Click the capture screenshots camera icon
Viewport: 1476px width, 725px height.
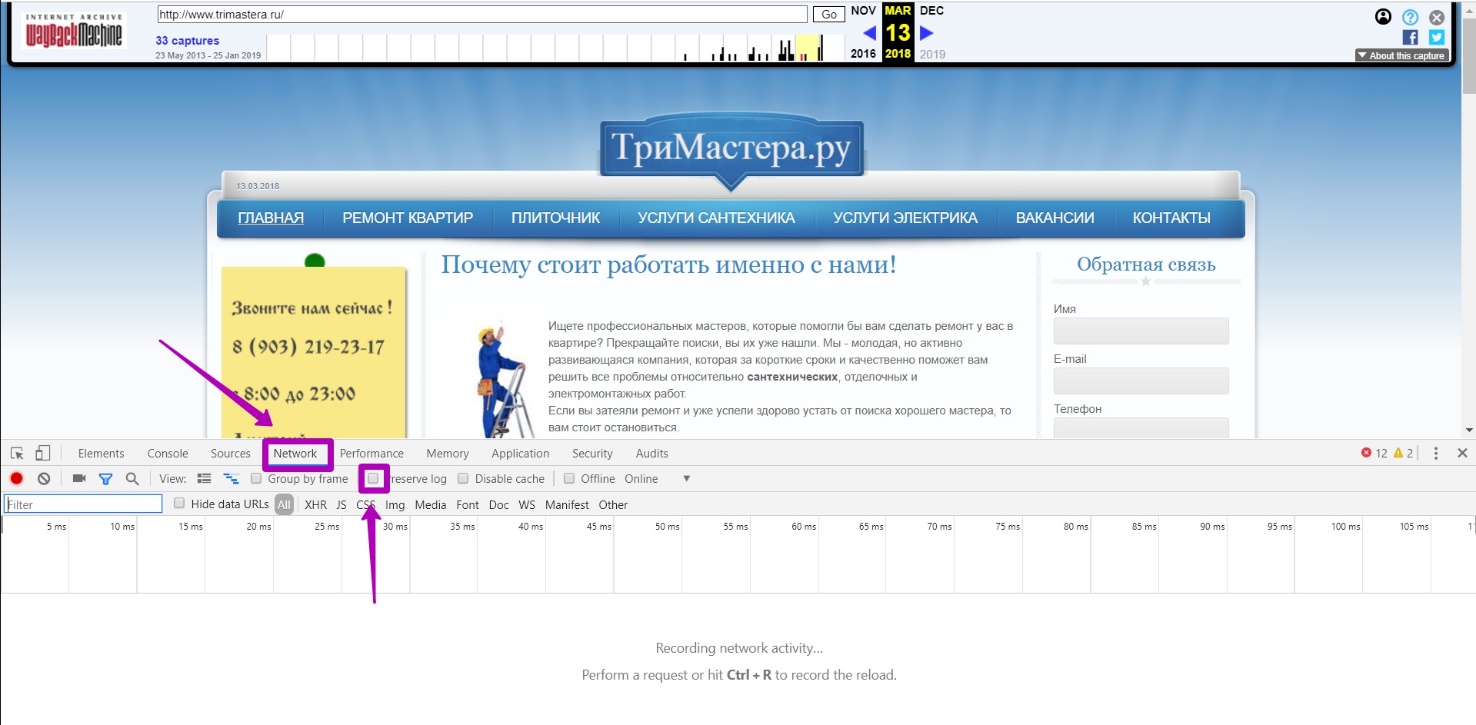[x=80, y=479]
